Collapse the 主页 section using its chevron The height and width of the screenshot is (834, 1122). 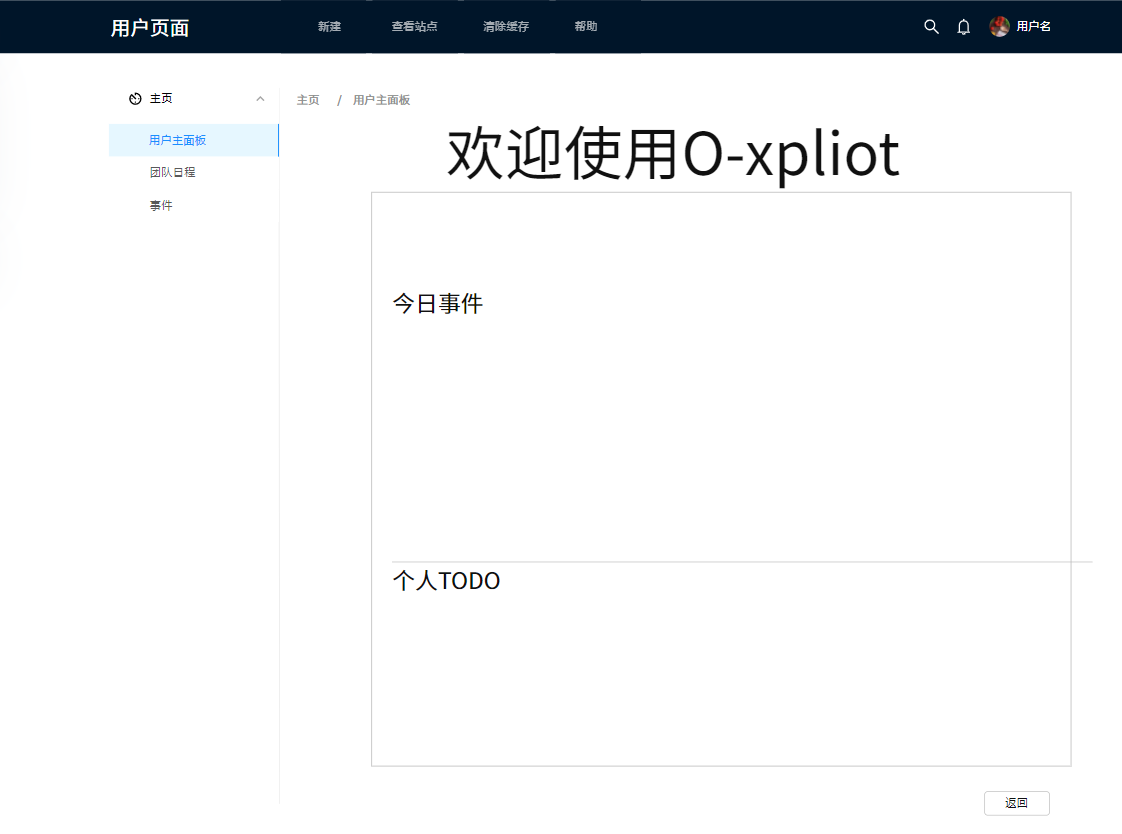(261, 98)
